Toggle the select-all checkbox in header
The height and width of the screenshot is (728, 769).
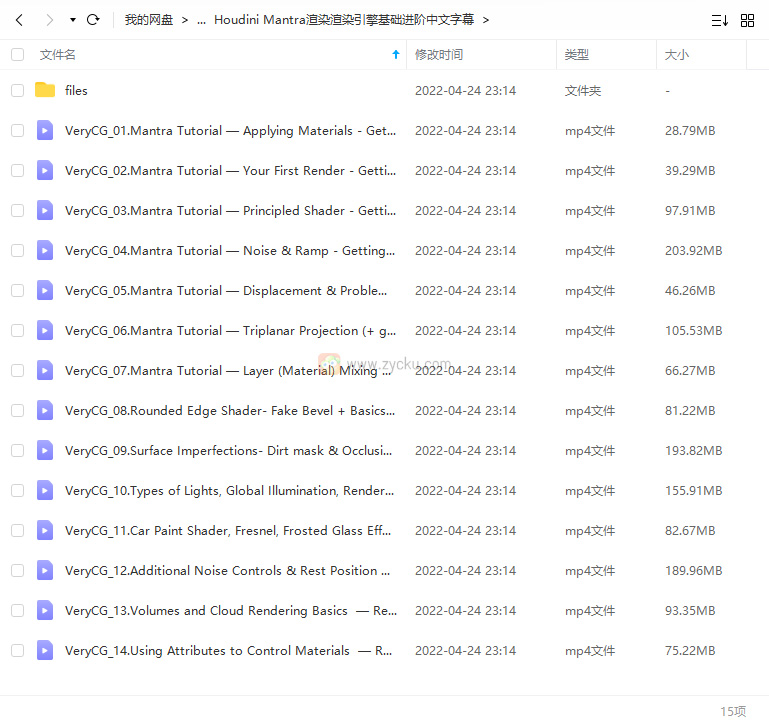[x=17, y=55]
